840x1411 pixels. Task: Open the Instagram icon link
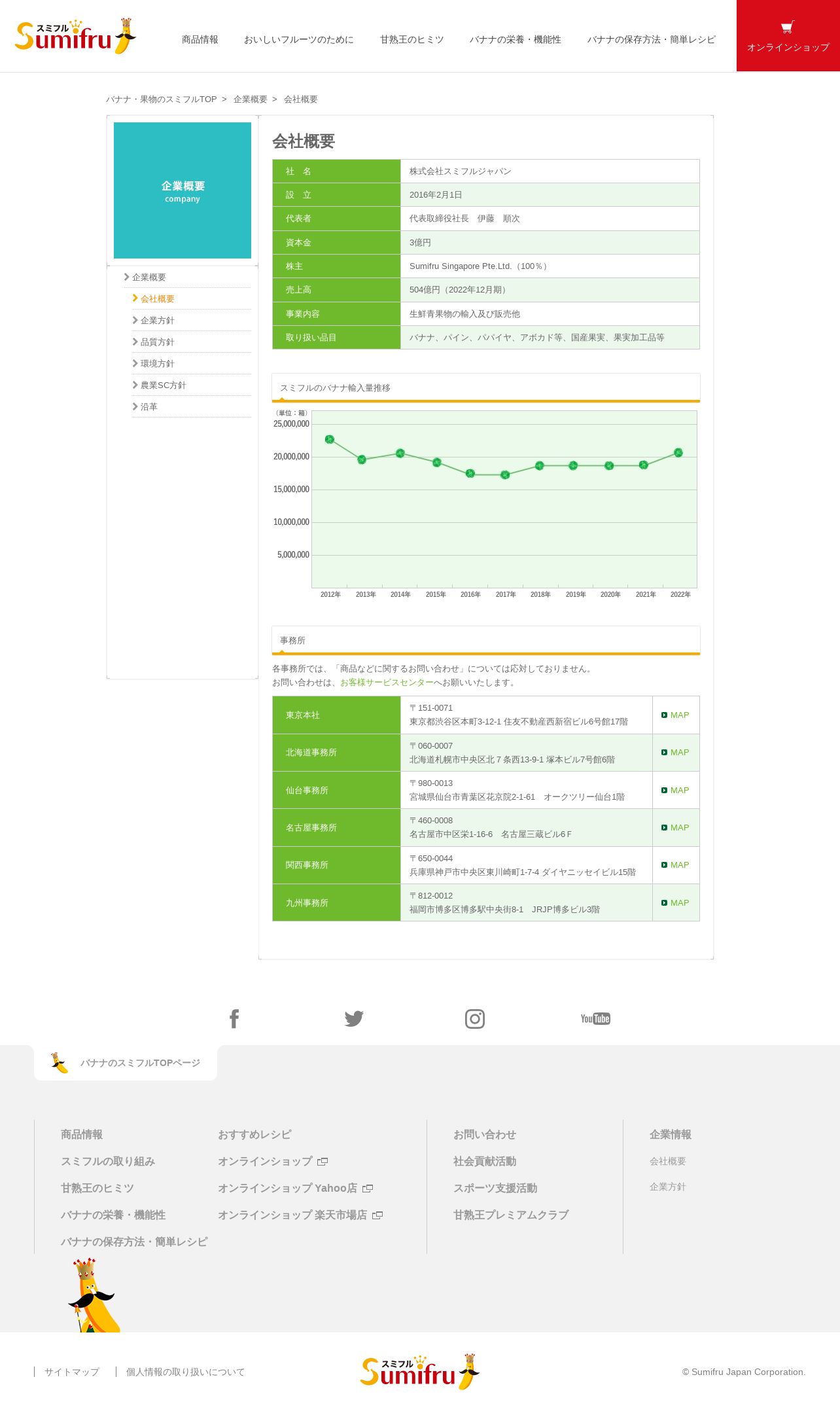coord(475,1019)
